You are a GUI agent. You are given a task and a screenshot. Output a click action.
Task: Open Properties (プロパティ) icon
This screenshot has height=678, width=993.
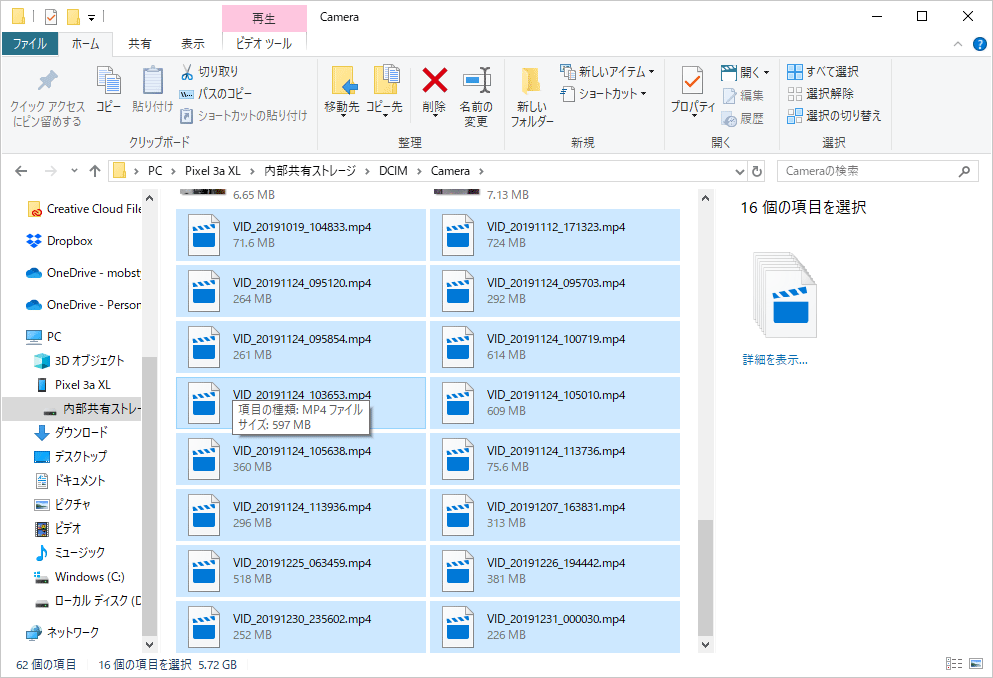pos(693,80)
